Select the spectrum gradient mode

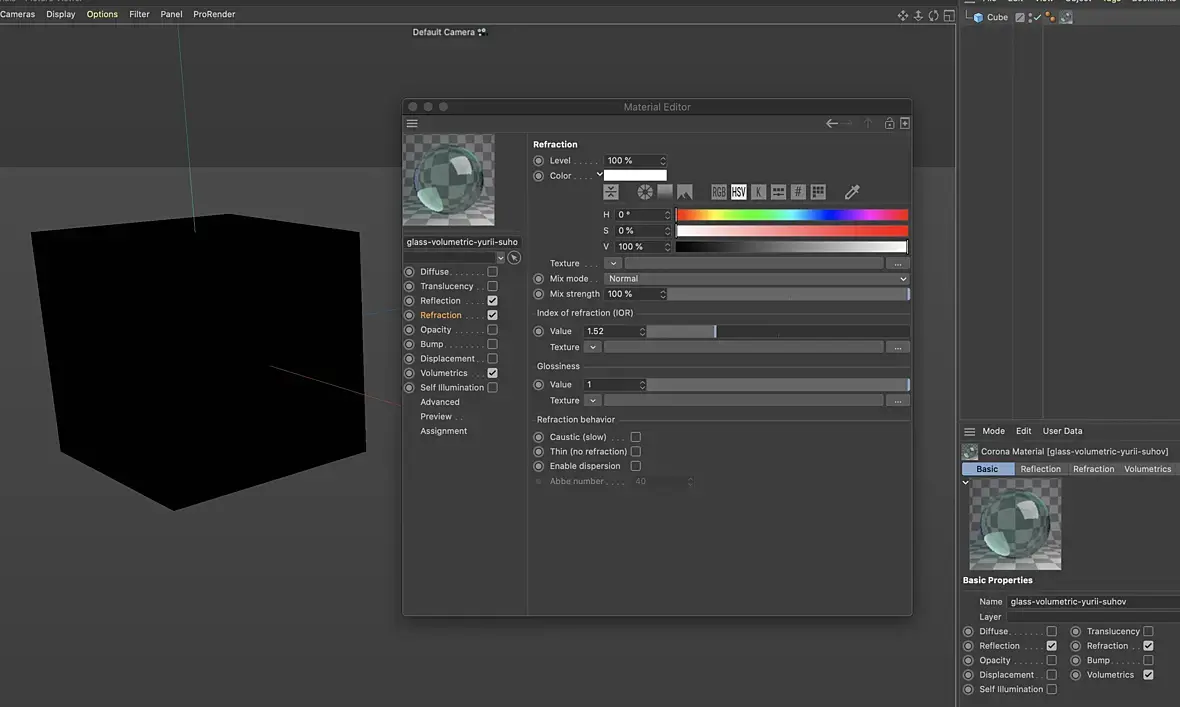665,192
